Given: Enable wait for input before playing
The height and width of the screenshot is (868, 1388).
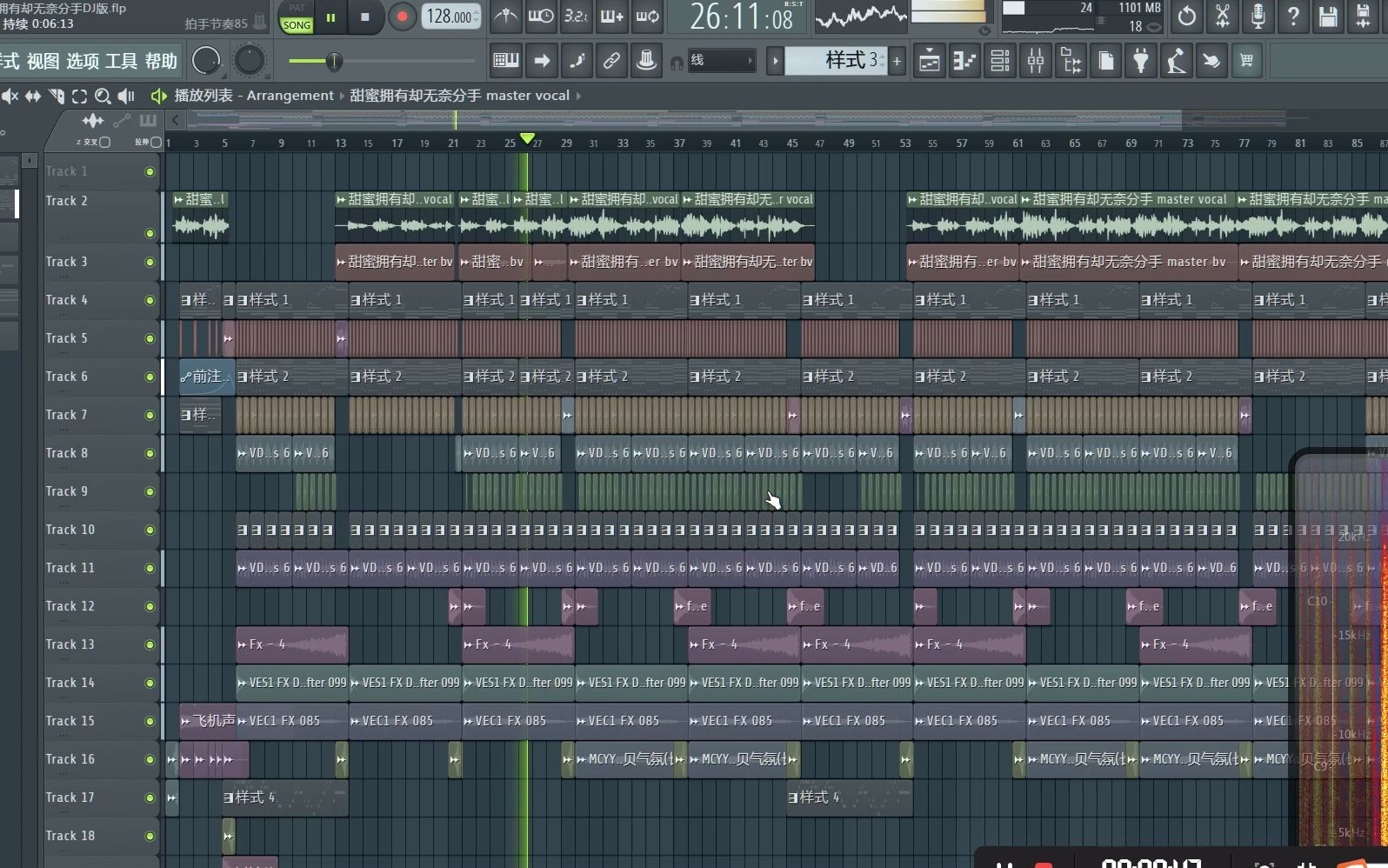Looking at the screenshot, I should pos(541,17).
